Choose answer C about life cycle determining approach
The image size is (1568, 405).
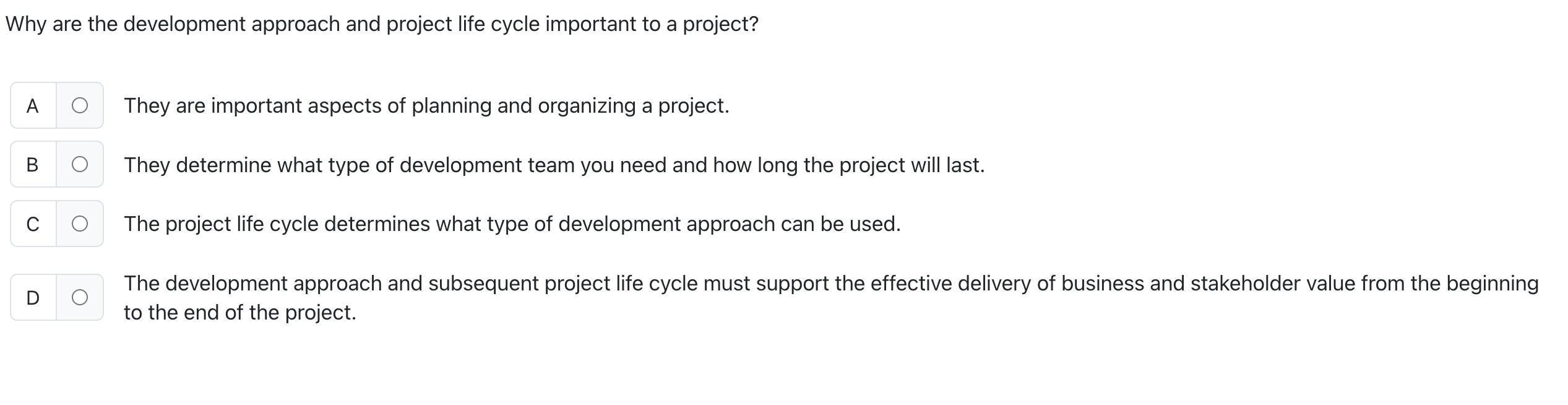coord(80,224)
